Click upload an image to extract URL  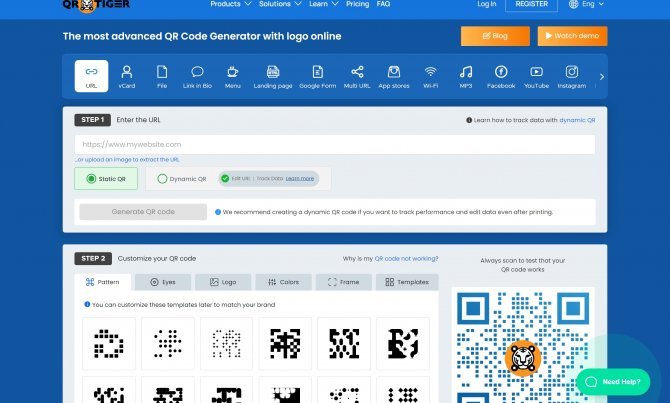point(127,159)
